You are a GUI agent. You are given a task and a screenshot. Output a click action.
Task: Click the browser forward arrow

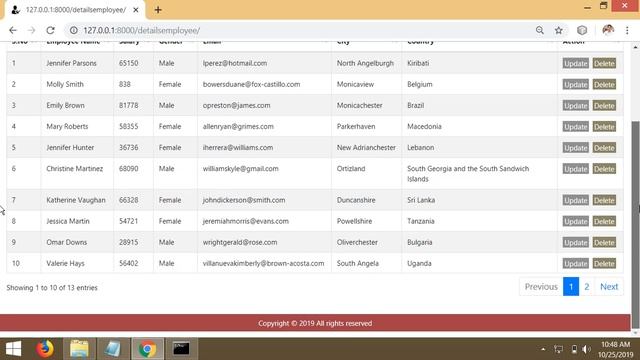click(x=31, y=30)
